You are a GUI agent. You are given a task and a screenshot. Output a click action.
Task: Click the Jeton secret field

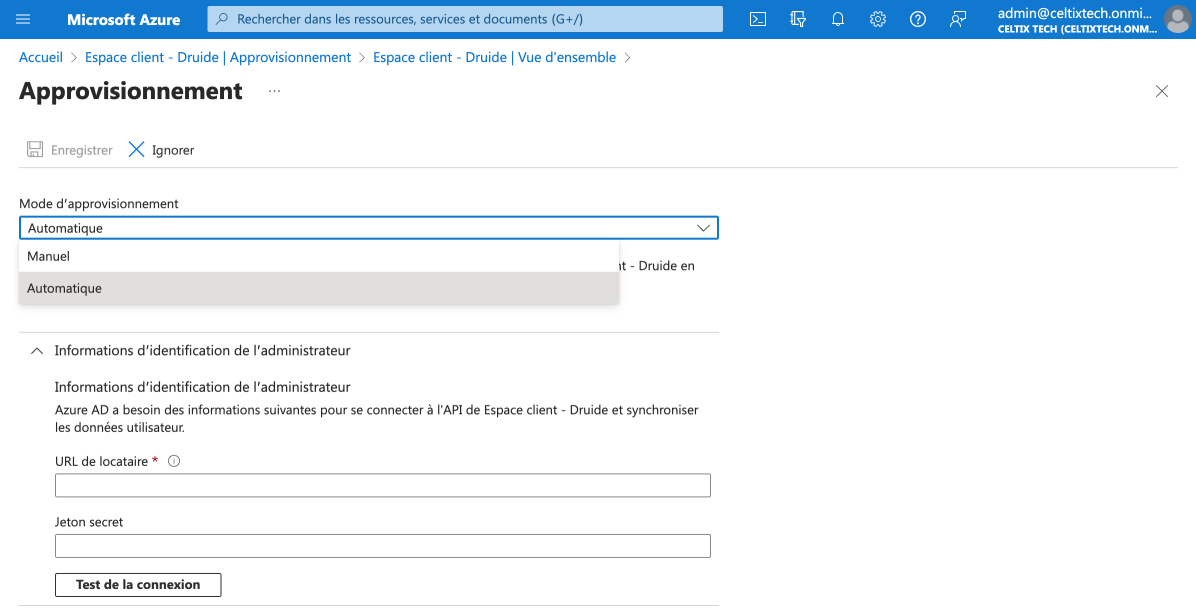pyautogui.click(x=383, y=546)
